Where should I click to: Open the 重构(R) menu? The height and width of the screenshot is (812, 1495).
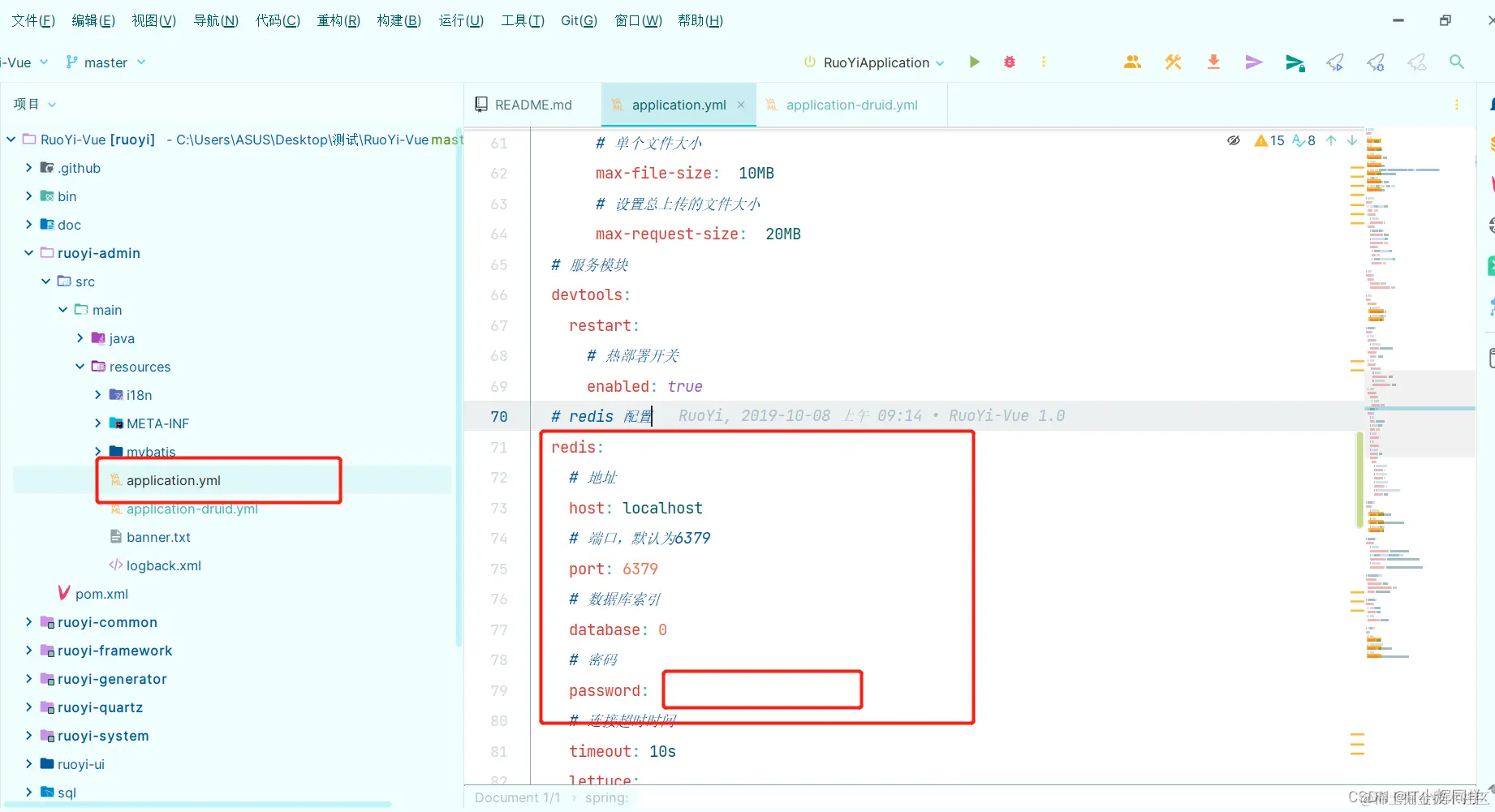[338, 20]
